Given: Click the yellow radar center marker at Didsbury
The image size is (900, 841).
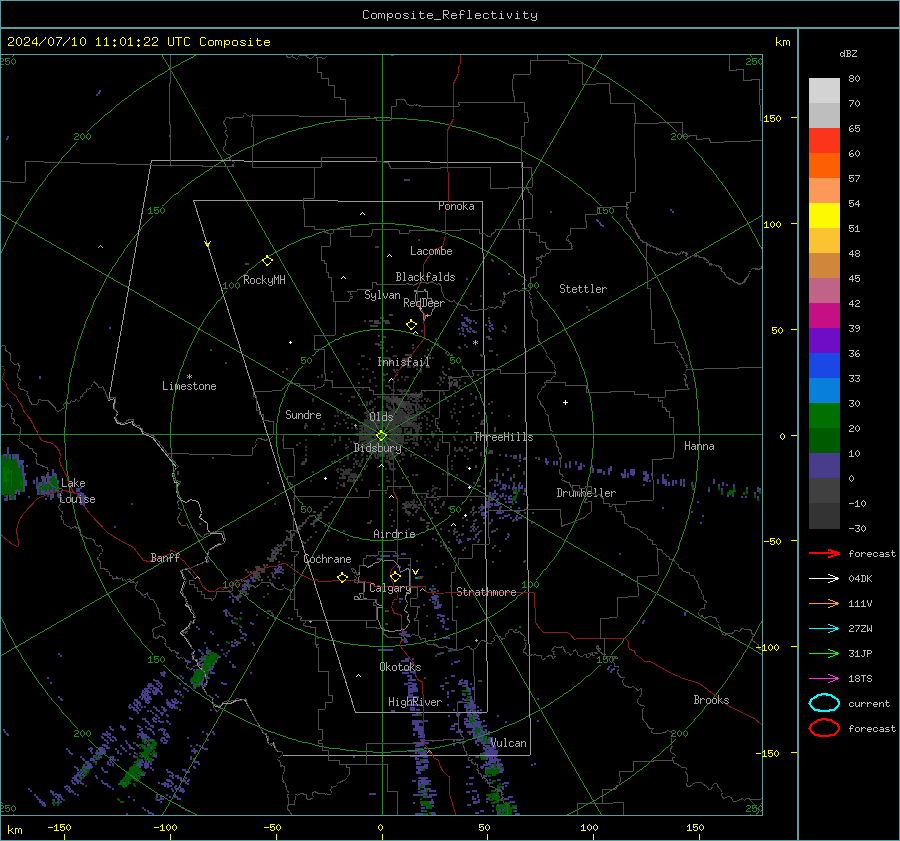Looking at the screenshot, I should point(382,436).
